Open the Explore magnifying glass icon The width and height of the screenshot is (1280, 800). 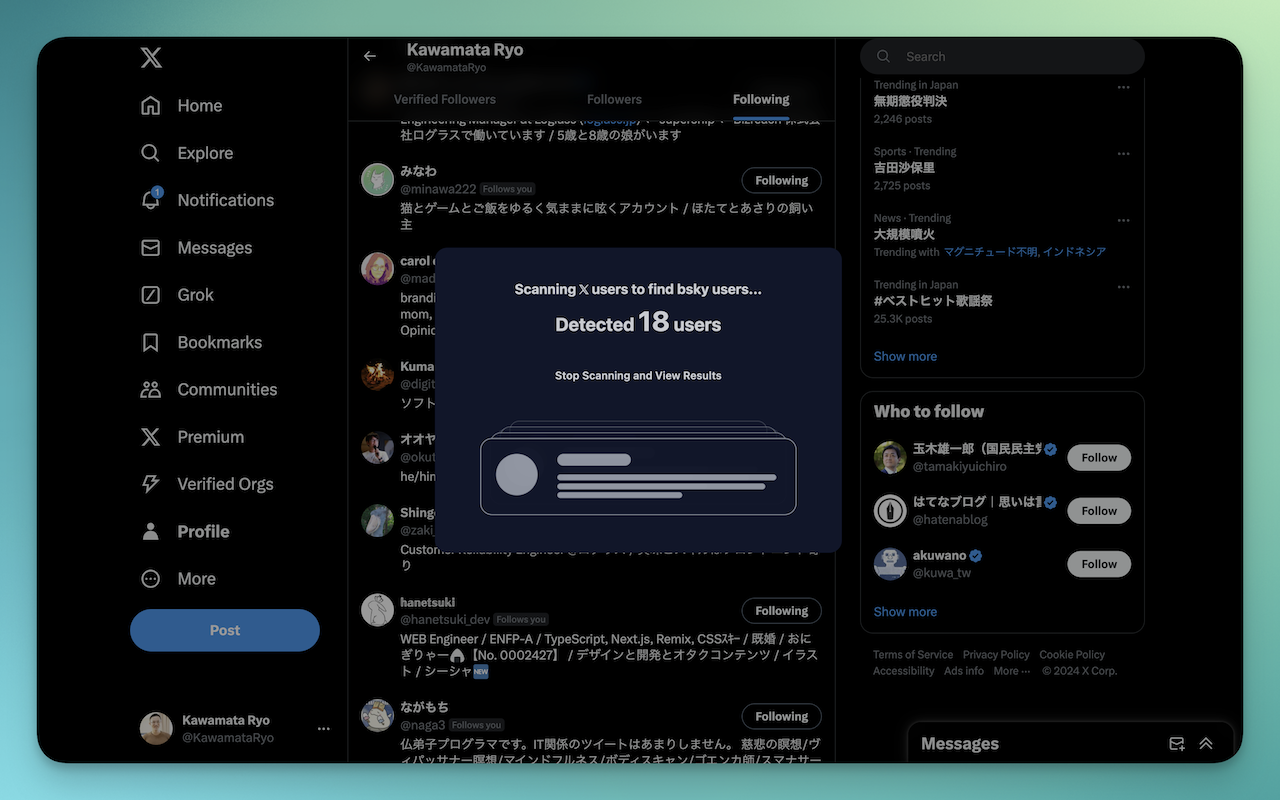[150, 153]
